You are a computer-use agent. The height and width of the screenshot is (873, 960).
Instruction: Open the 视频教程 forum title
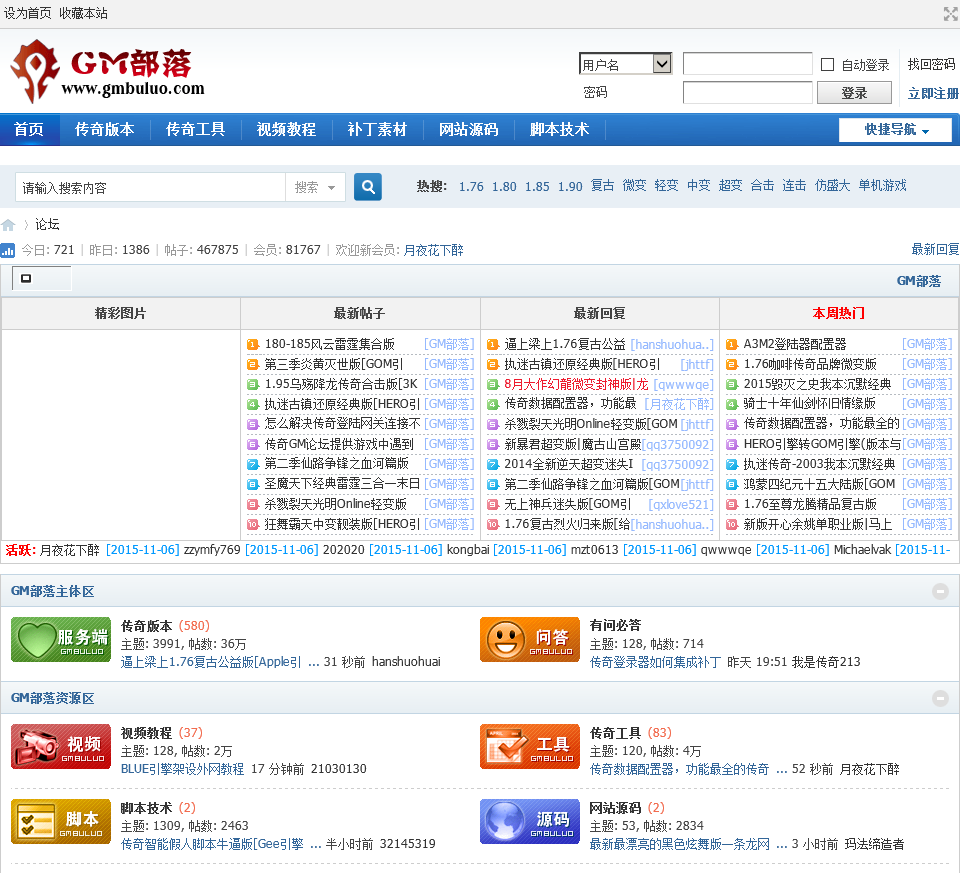(146, 733)
